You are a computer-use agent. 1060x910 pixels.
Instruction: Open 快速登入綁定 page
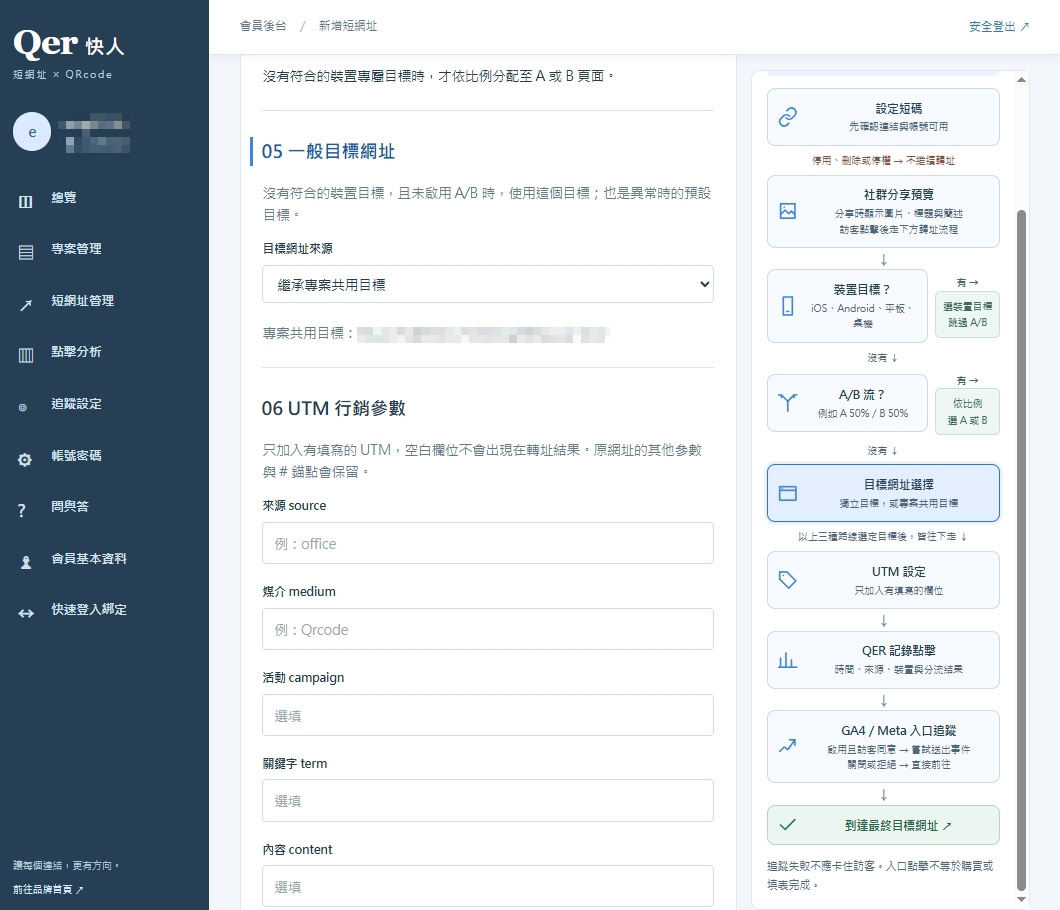tap(88, 609)
